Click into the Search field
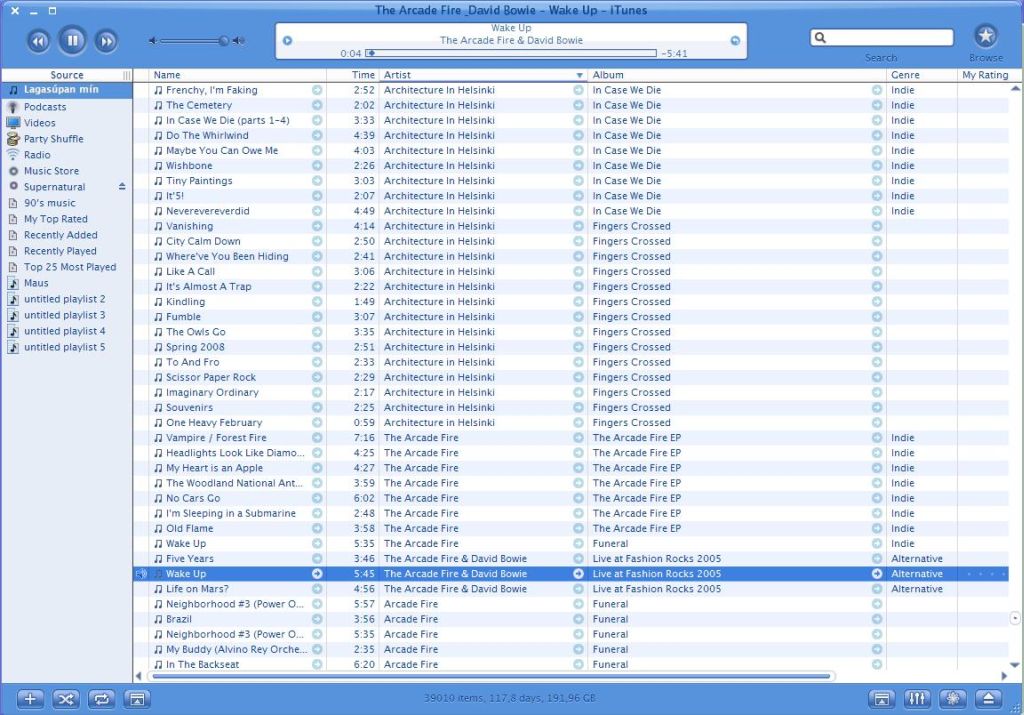 click(882, 38)
